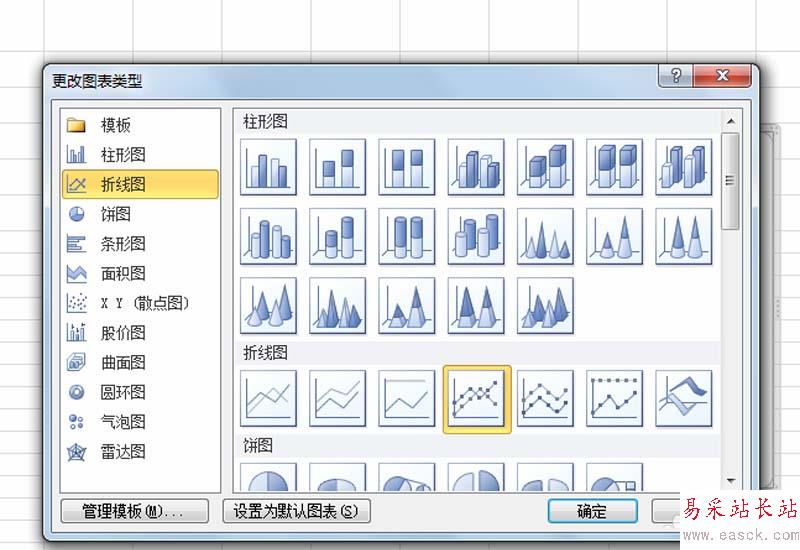This screenshot has height=550, width=800.
Task: Choose the clustered cone chart
Action: tap(545, 236)
